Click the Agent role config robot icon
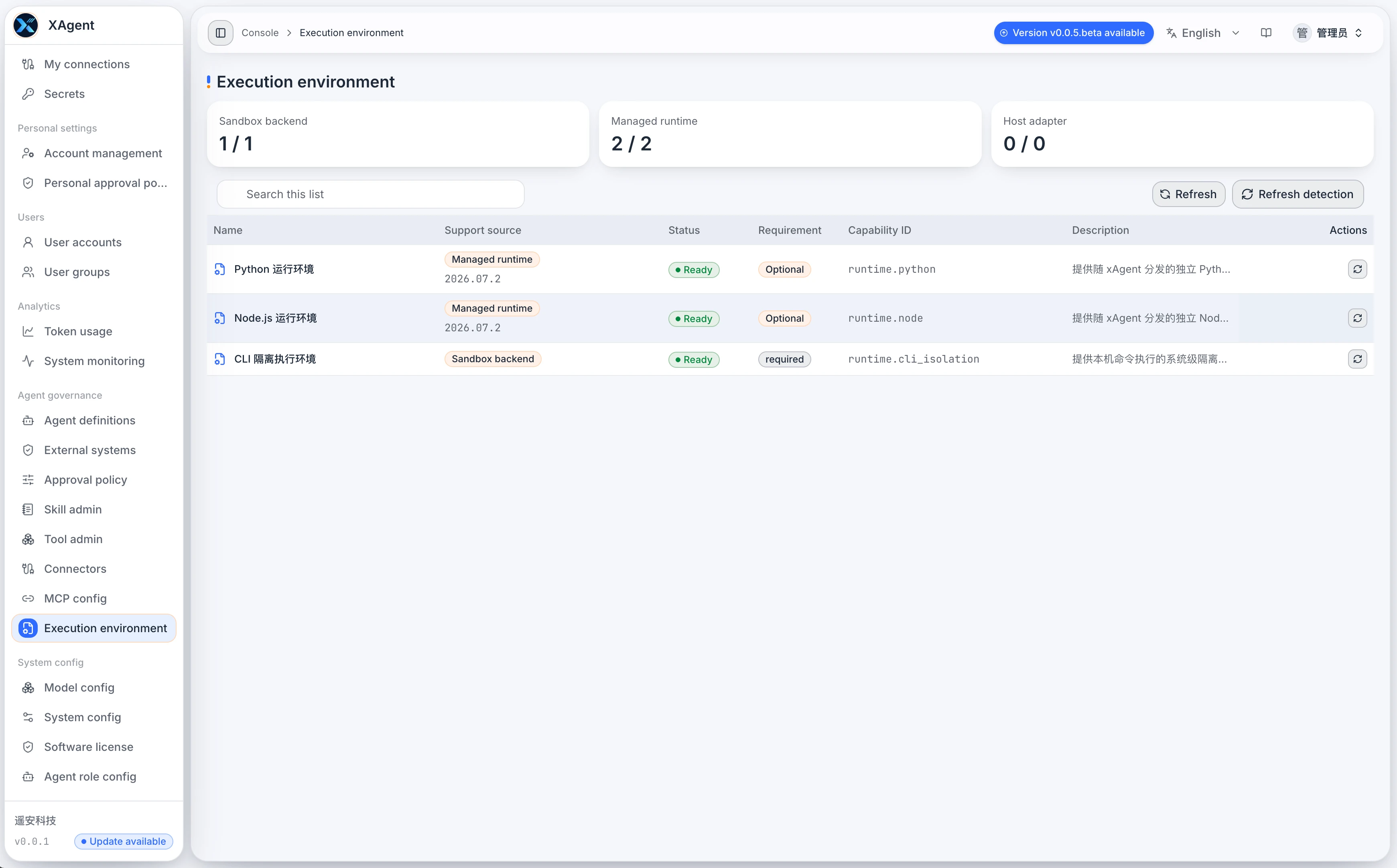Image resolution: width=1397 pixels, height=868 pixels. pos(28,777)
